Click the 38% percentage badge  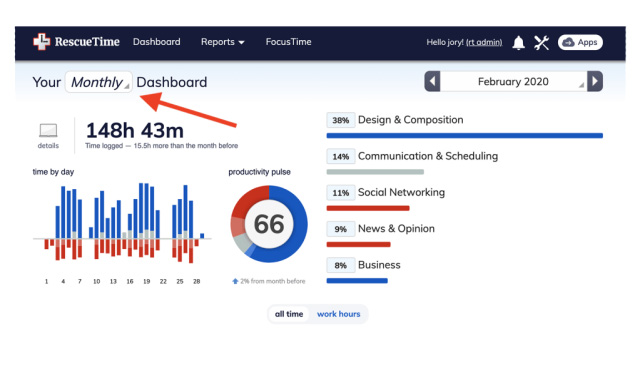(341, 120)
